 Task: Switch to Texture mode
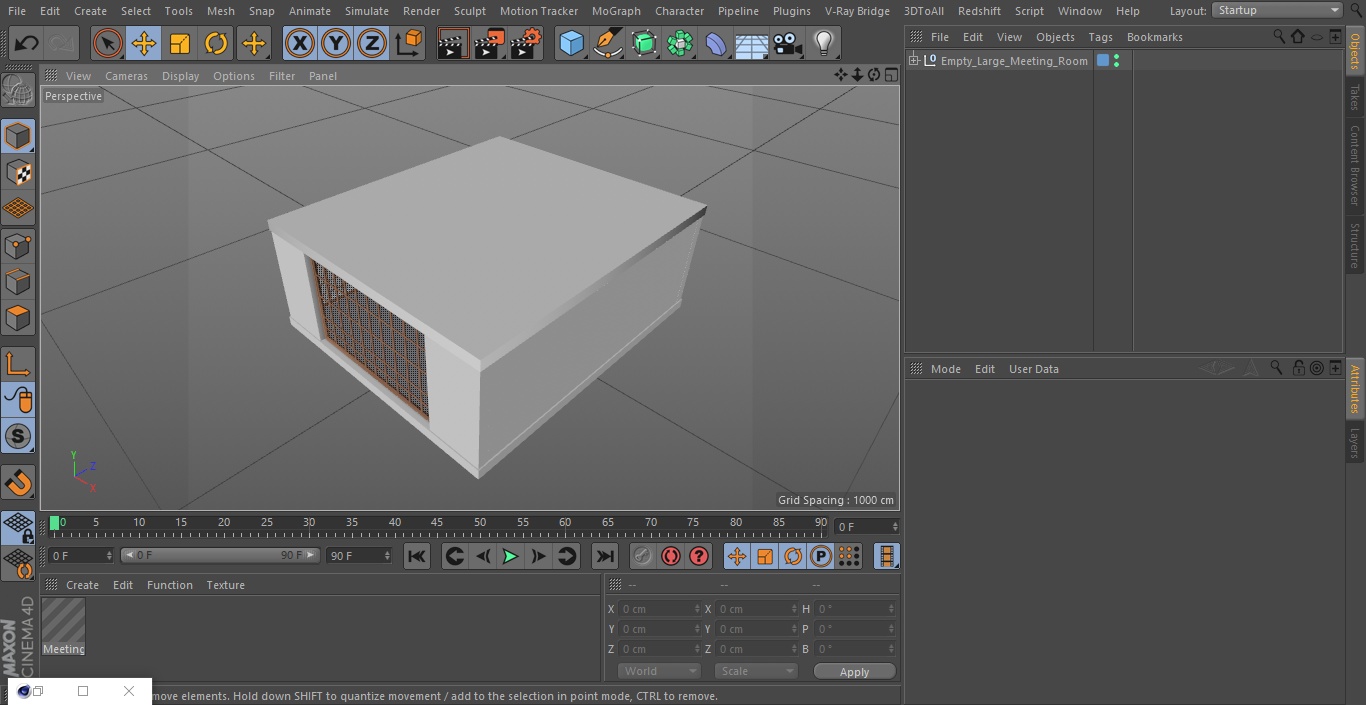point(18,173)
